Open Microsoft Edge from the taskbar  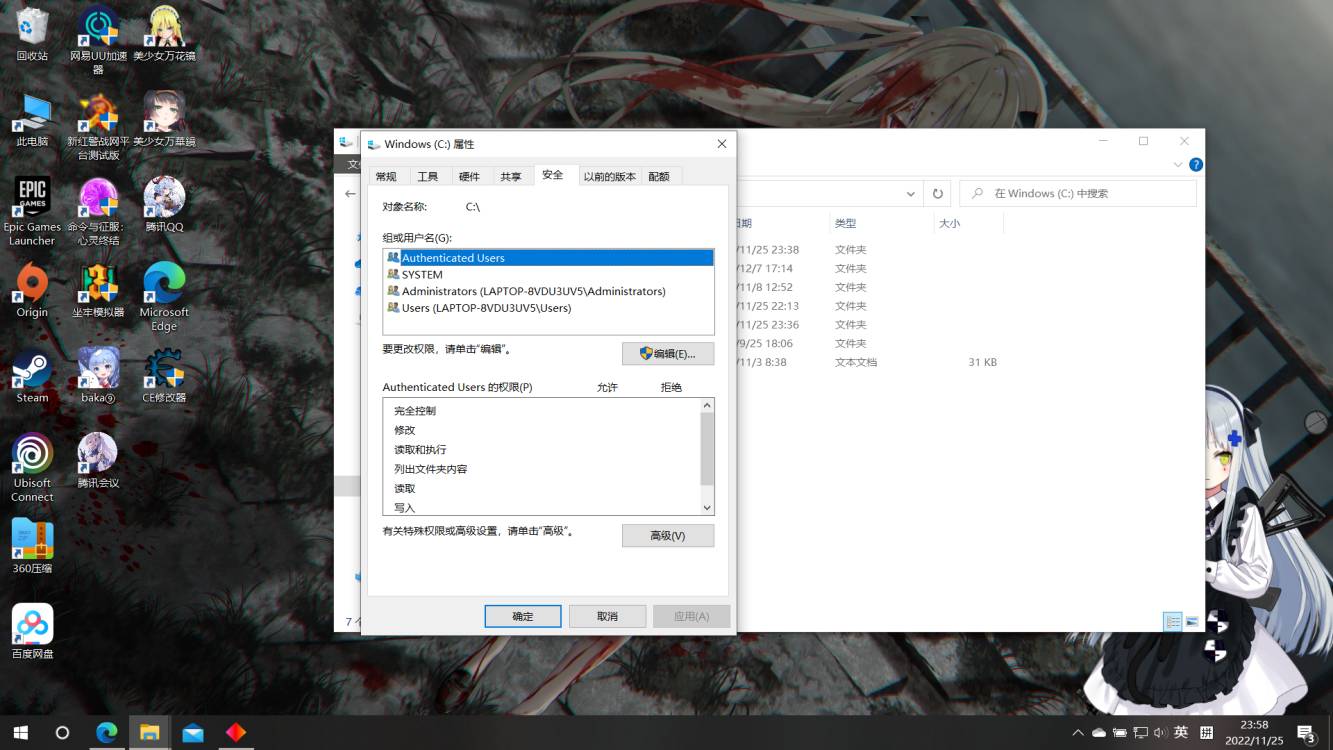pos(106,732)
